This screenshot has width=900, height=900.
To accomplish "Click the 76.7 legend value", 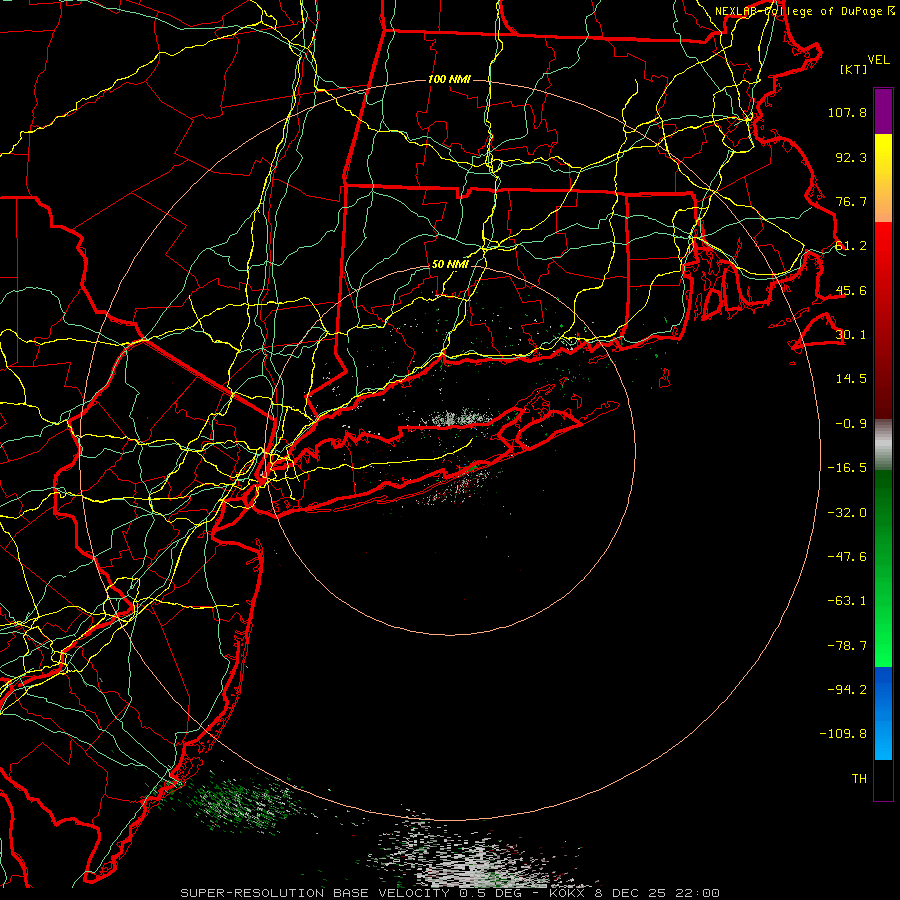I will pos(851,201).
